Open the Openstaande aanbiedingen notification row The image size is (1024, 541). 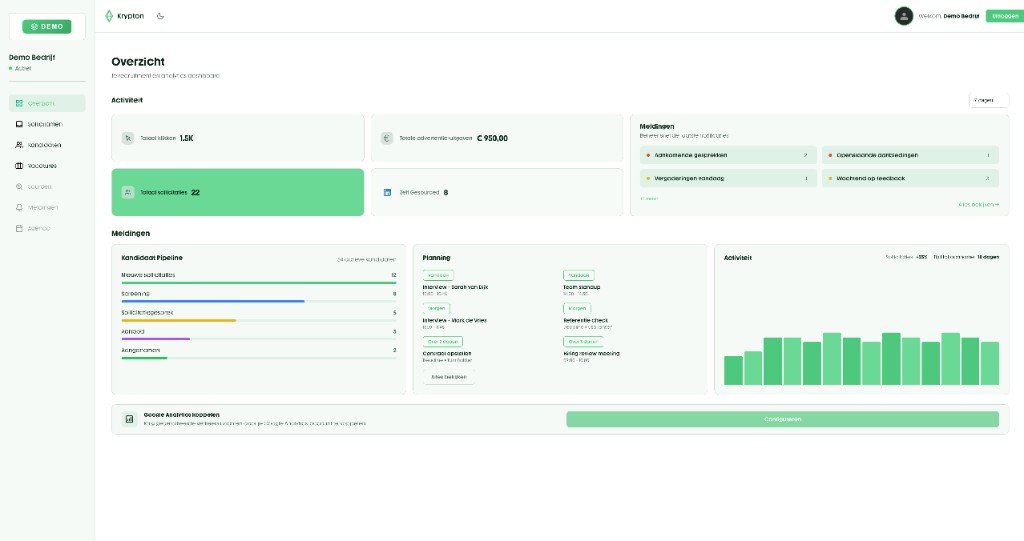coord(910,156)
